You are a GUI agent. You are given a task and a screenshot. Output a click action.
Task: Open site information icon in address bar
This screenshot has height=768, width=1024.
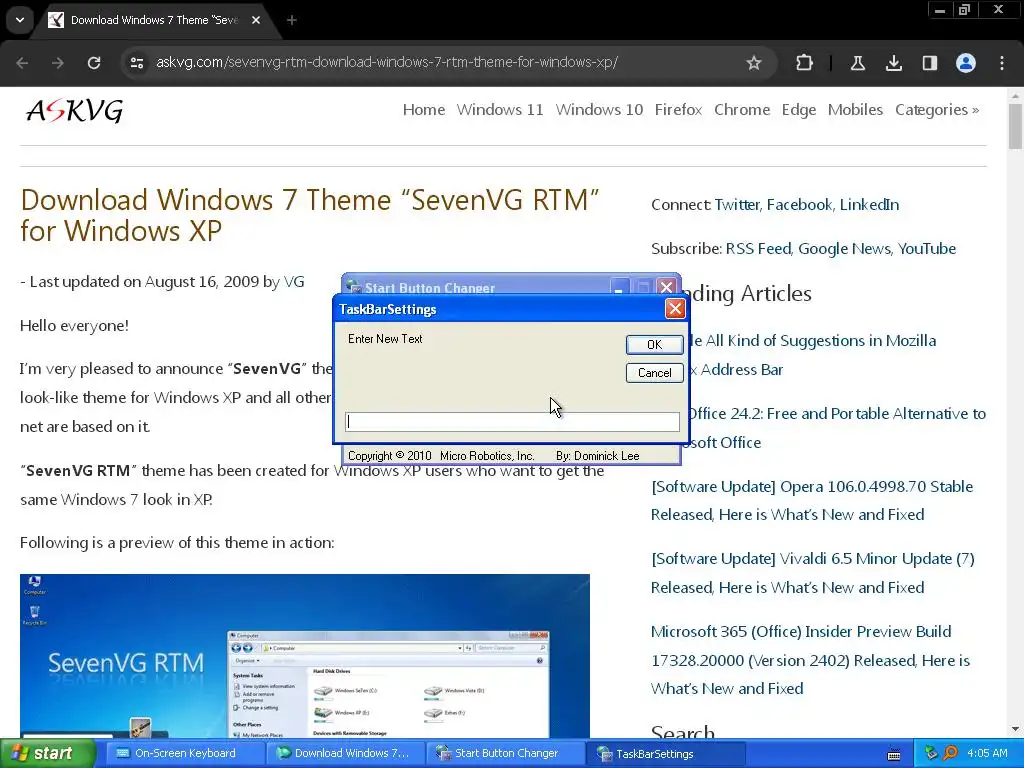(x=136, y=63)
